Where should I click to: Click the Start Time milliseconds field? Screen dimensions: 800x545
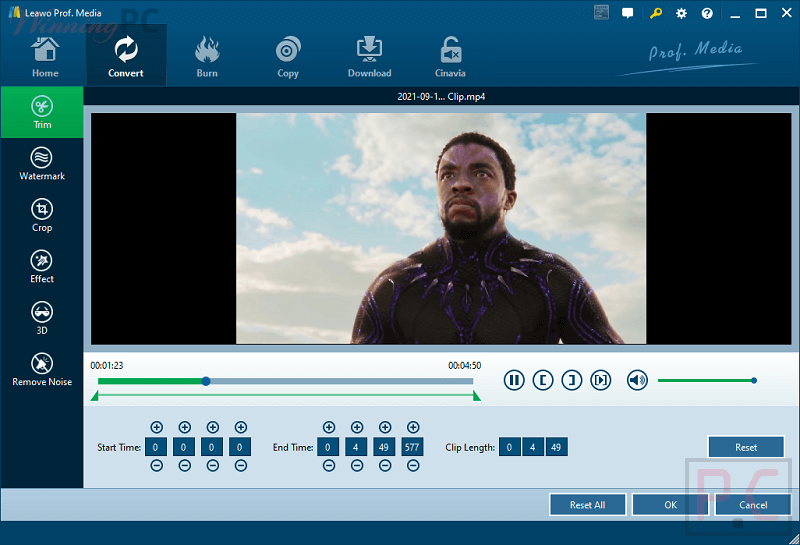coord(240,447)
